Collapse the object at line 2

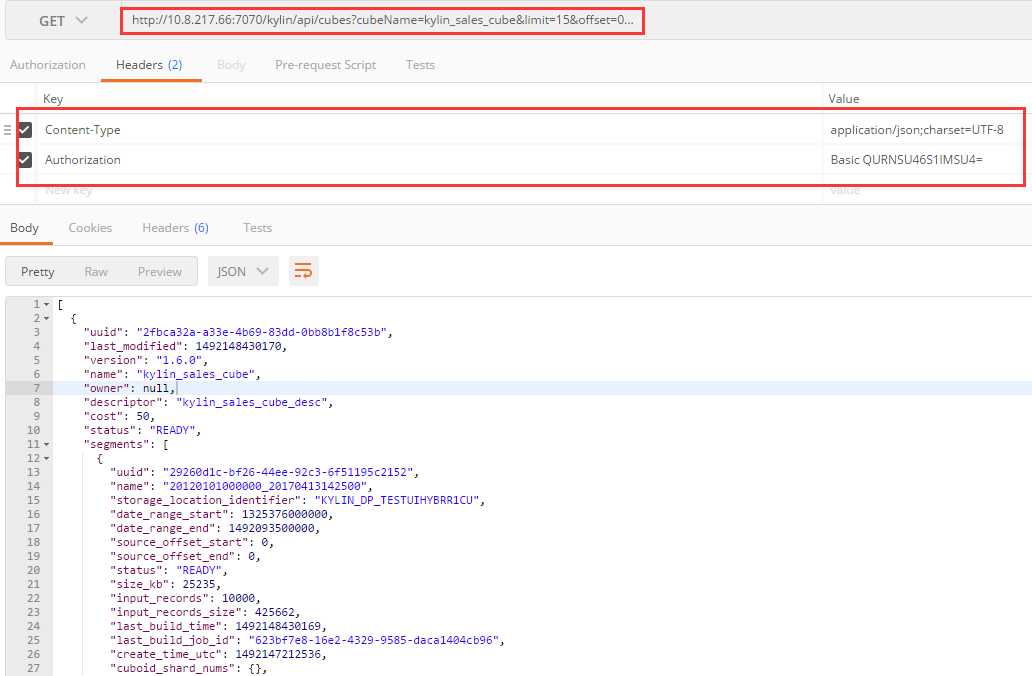(x=46, y=318)
